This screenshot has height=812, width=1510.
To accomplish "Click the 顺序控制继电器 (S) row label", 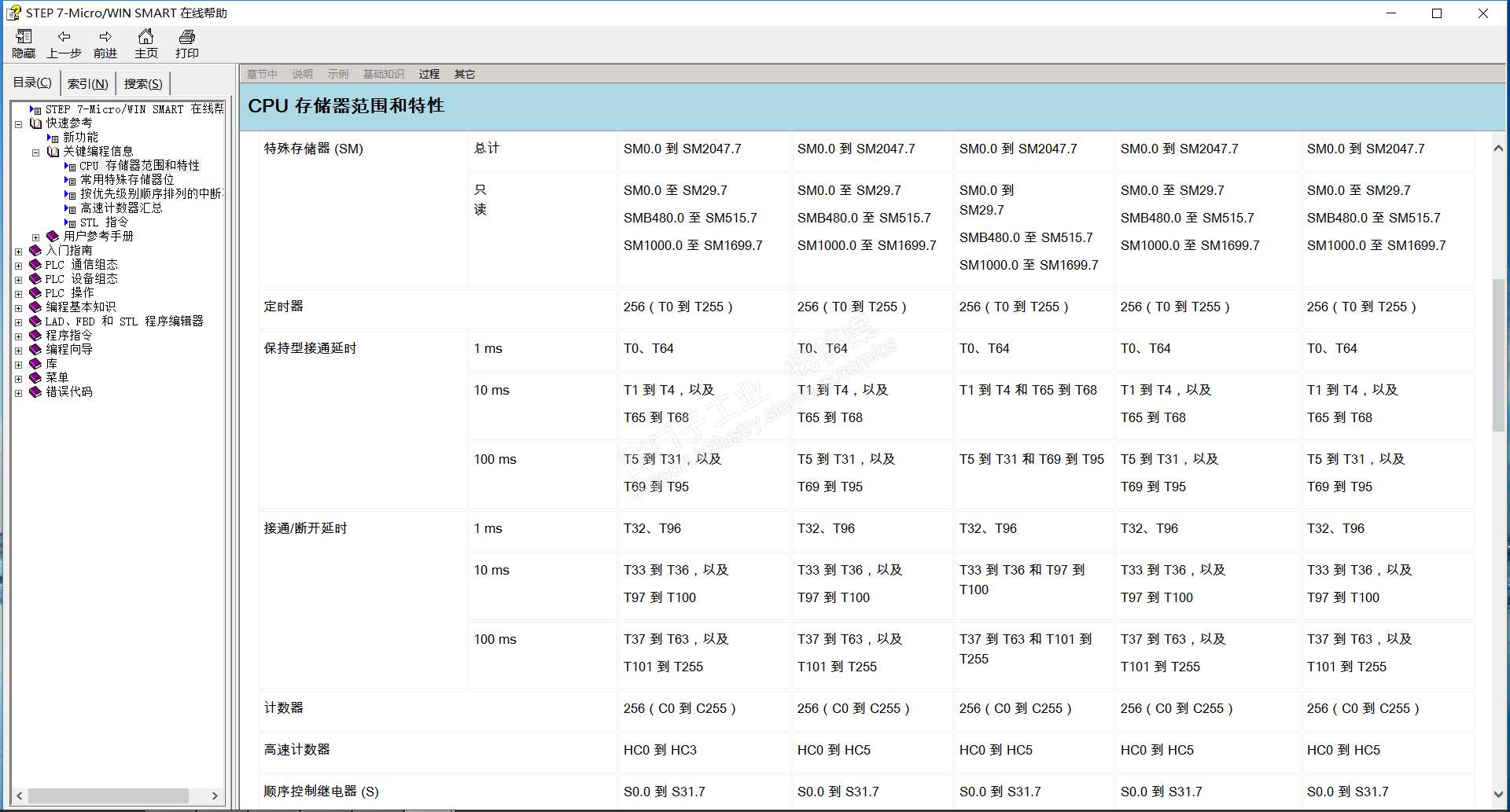I will (x=321, y=791).
